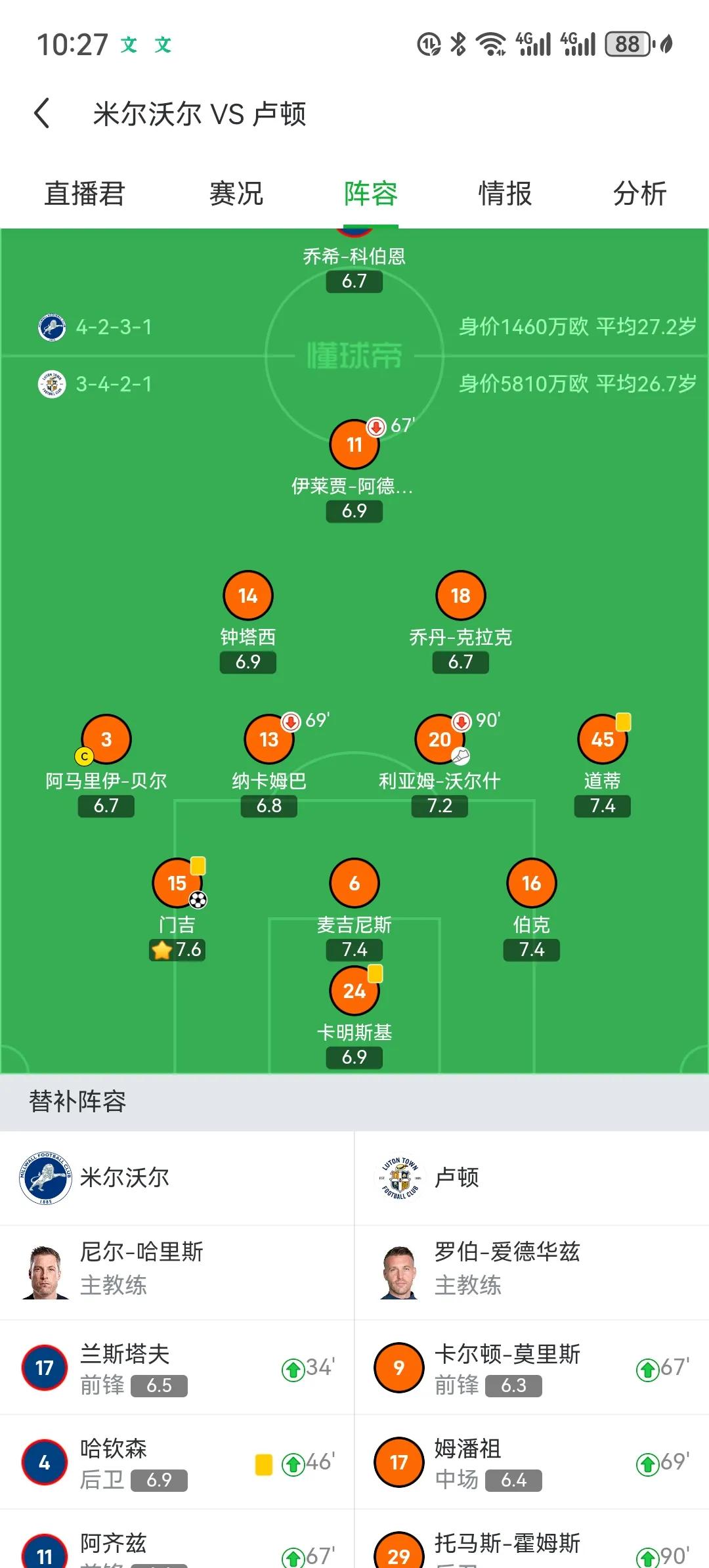Select player number 14 钟塔西
709x1568 pixels.
[248, 596]
